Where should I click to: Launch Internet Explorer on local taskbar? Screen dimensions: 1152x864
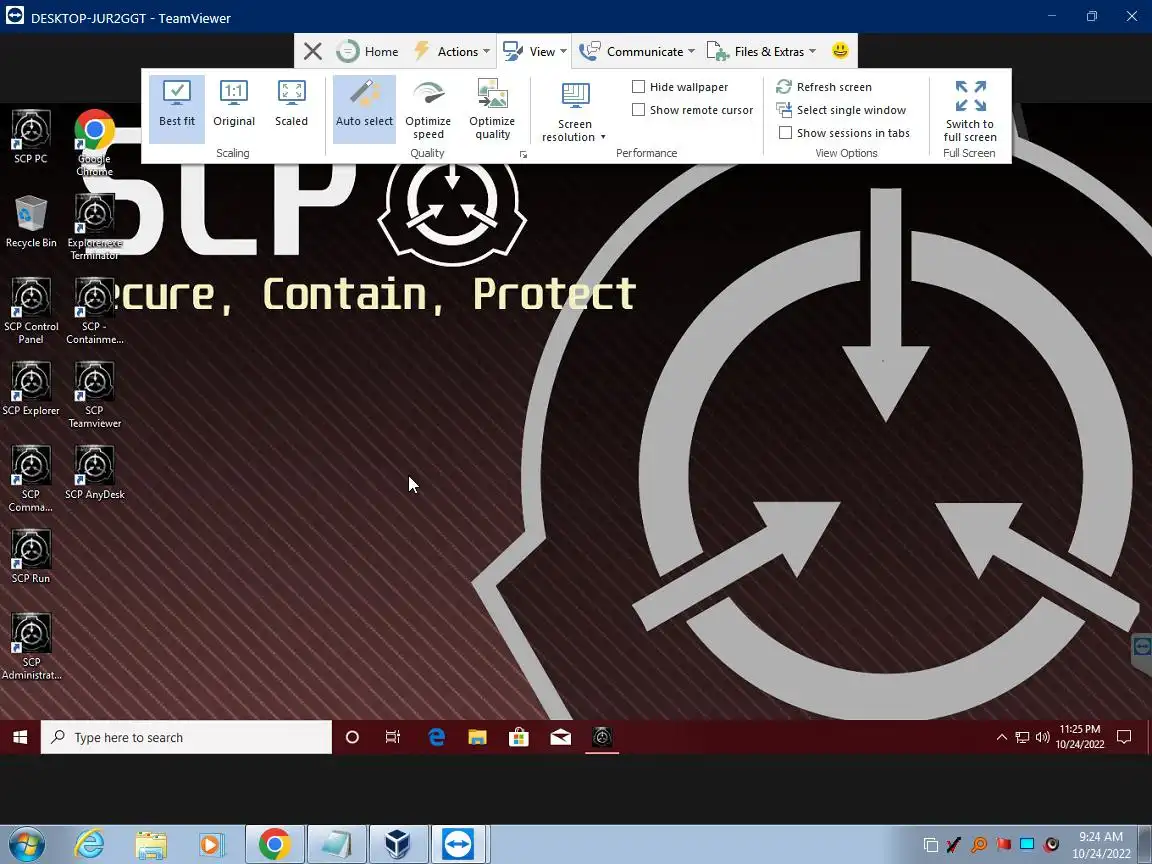point(89,844)
